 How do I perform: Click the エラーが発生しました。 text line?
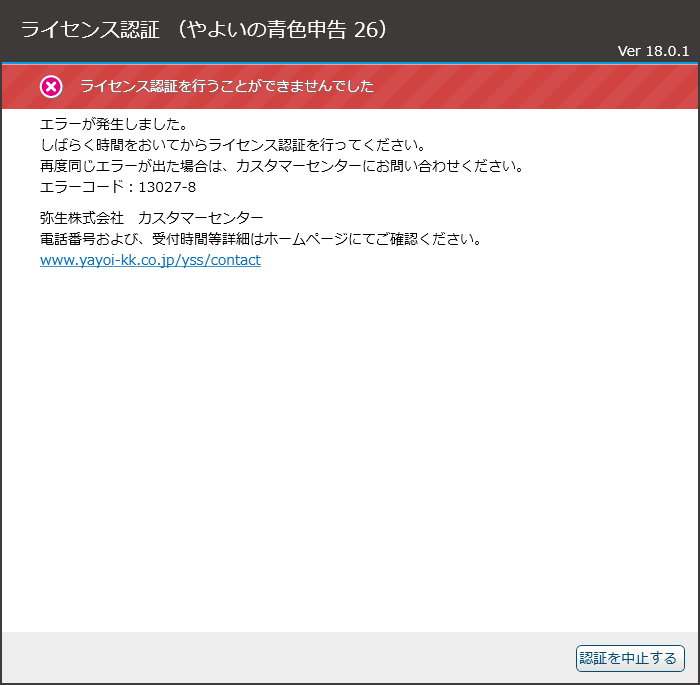coord(114,124)
